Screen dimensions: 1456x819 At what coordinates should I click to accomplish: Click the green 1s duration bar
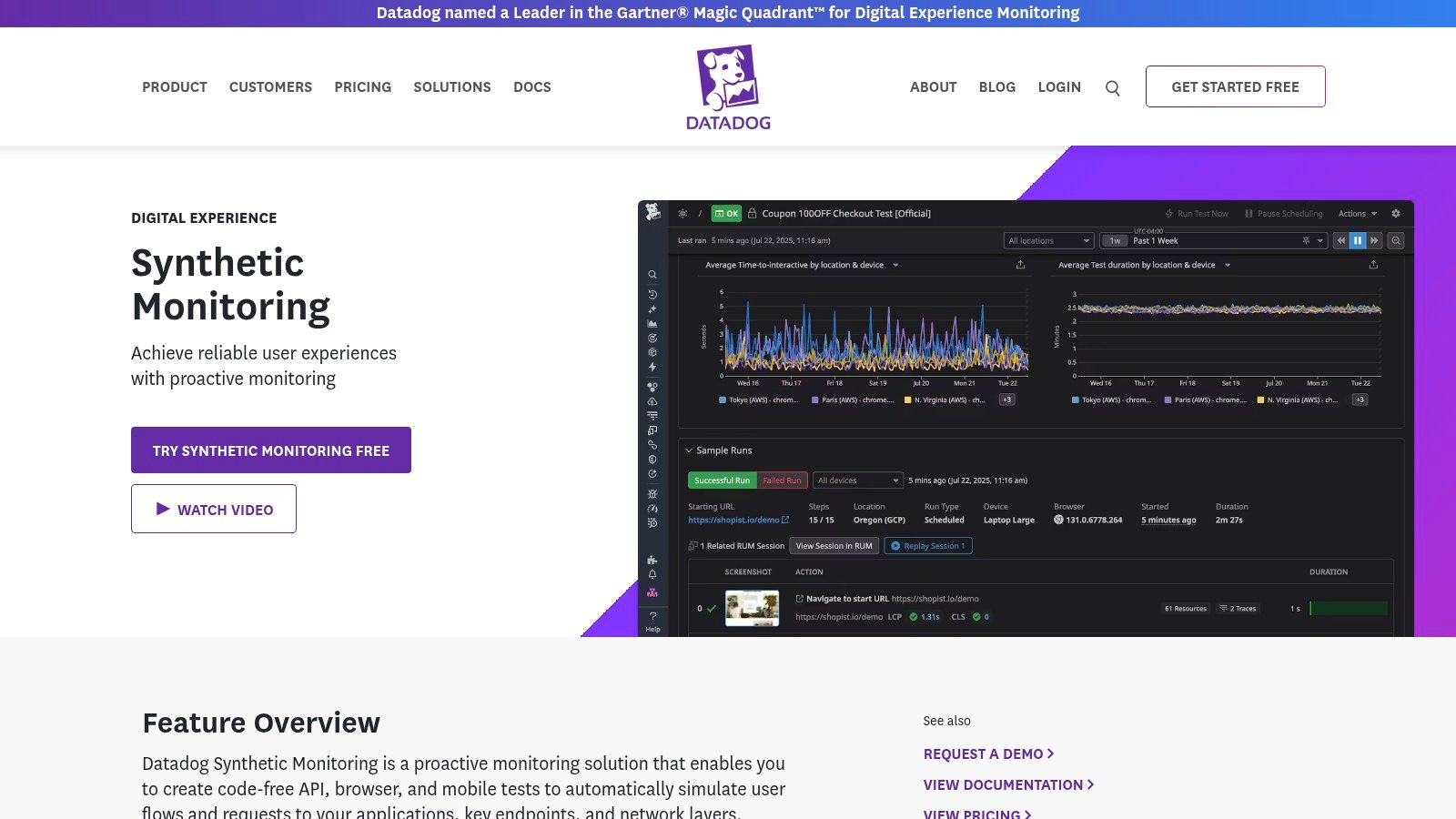coord(1348,608)
